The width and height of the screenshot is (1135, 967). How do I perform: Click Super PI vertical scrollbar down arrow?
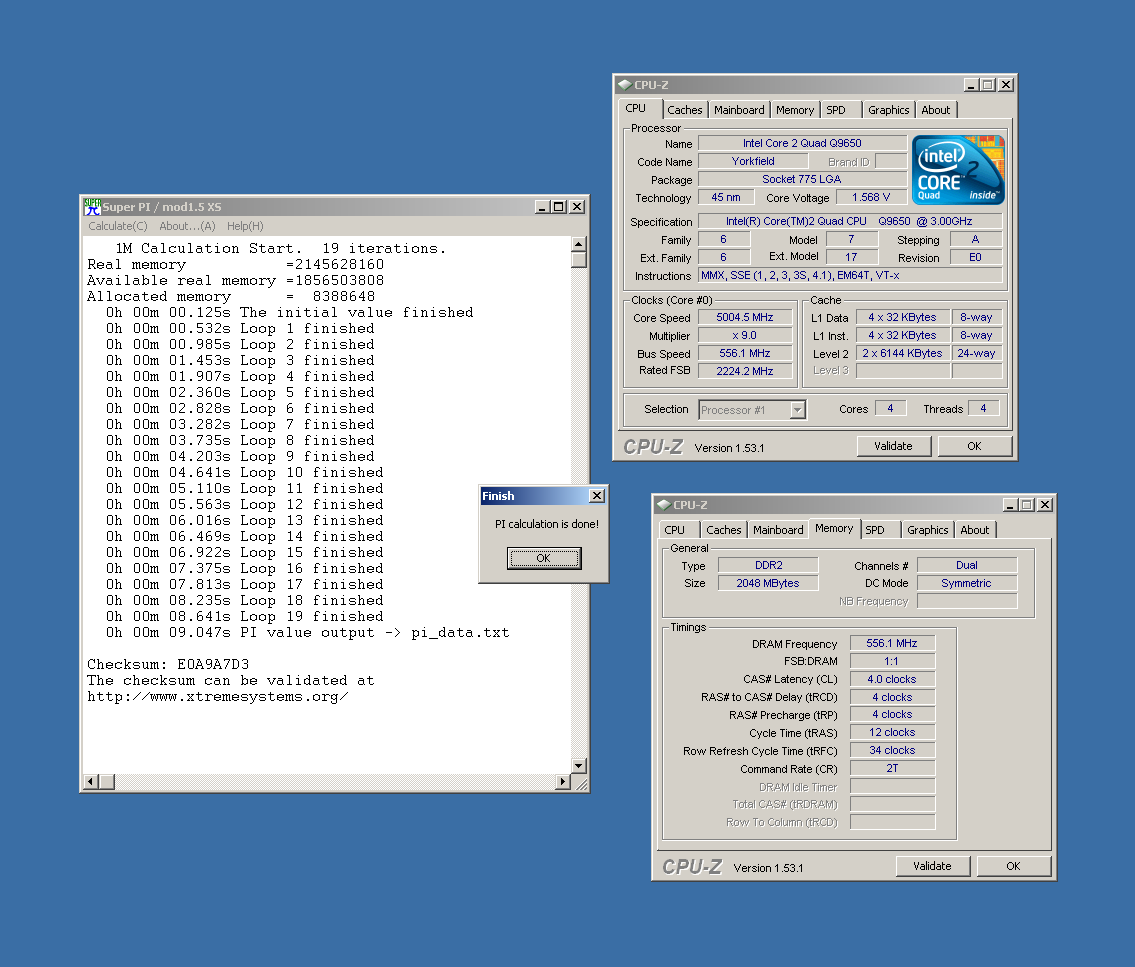click(578, 766)
